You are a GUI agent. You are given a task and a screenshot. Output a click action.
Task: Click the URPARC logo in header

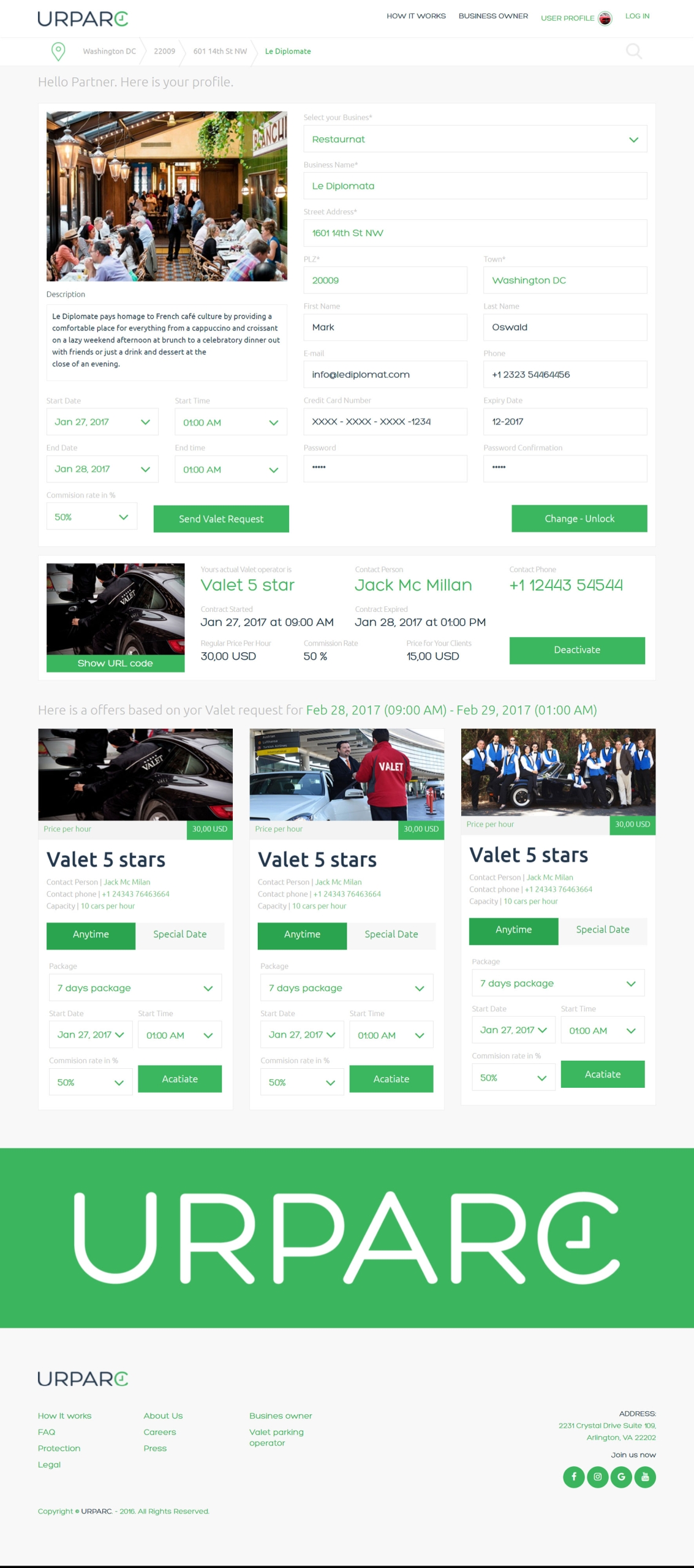pyautogui.click(x=83, y=19)
